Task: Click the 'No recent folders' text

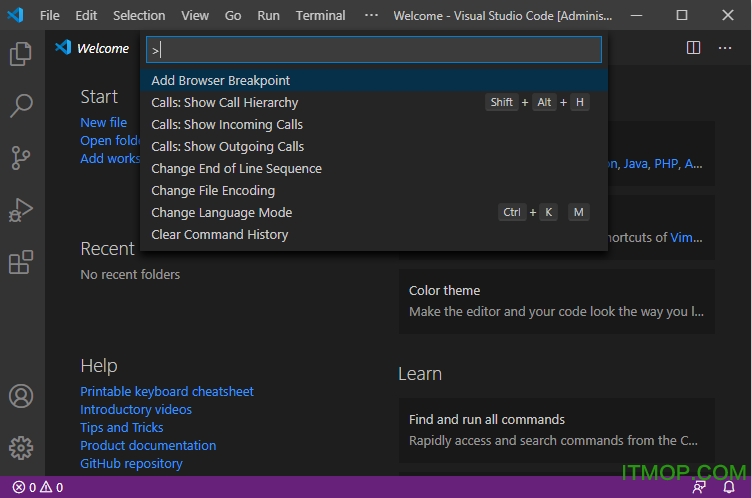Action: (130, 275)
